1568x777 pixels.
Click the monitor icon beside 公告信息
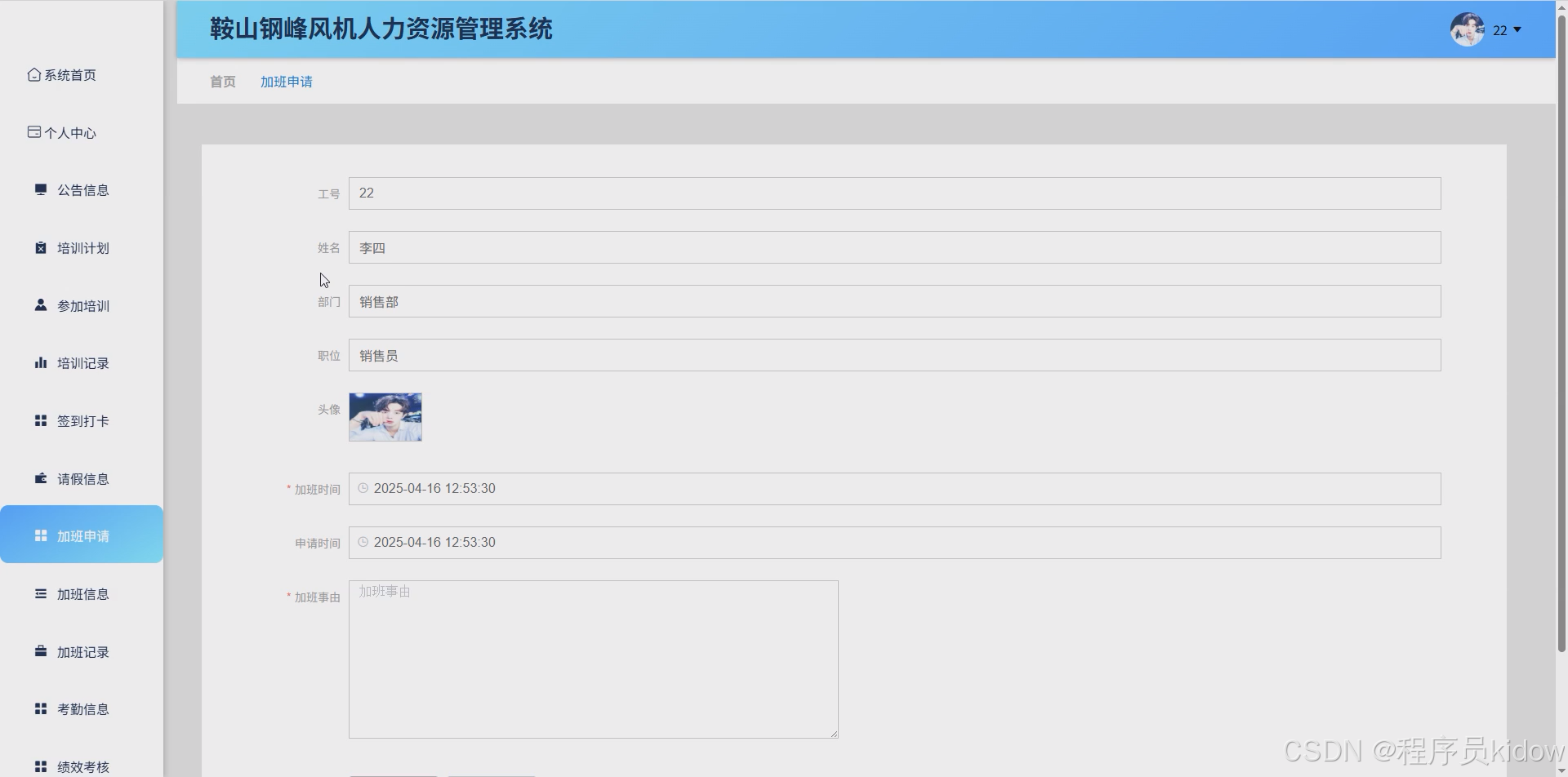pos(41,189)
